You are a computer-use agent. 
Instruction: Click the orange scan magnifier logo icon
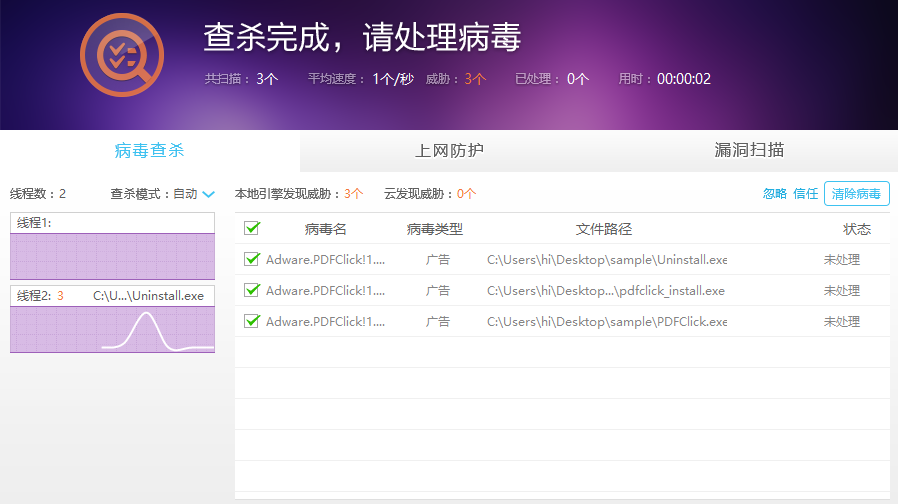coord(121,55)
